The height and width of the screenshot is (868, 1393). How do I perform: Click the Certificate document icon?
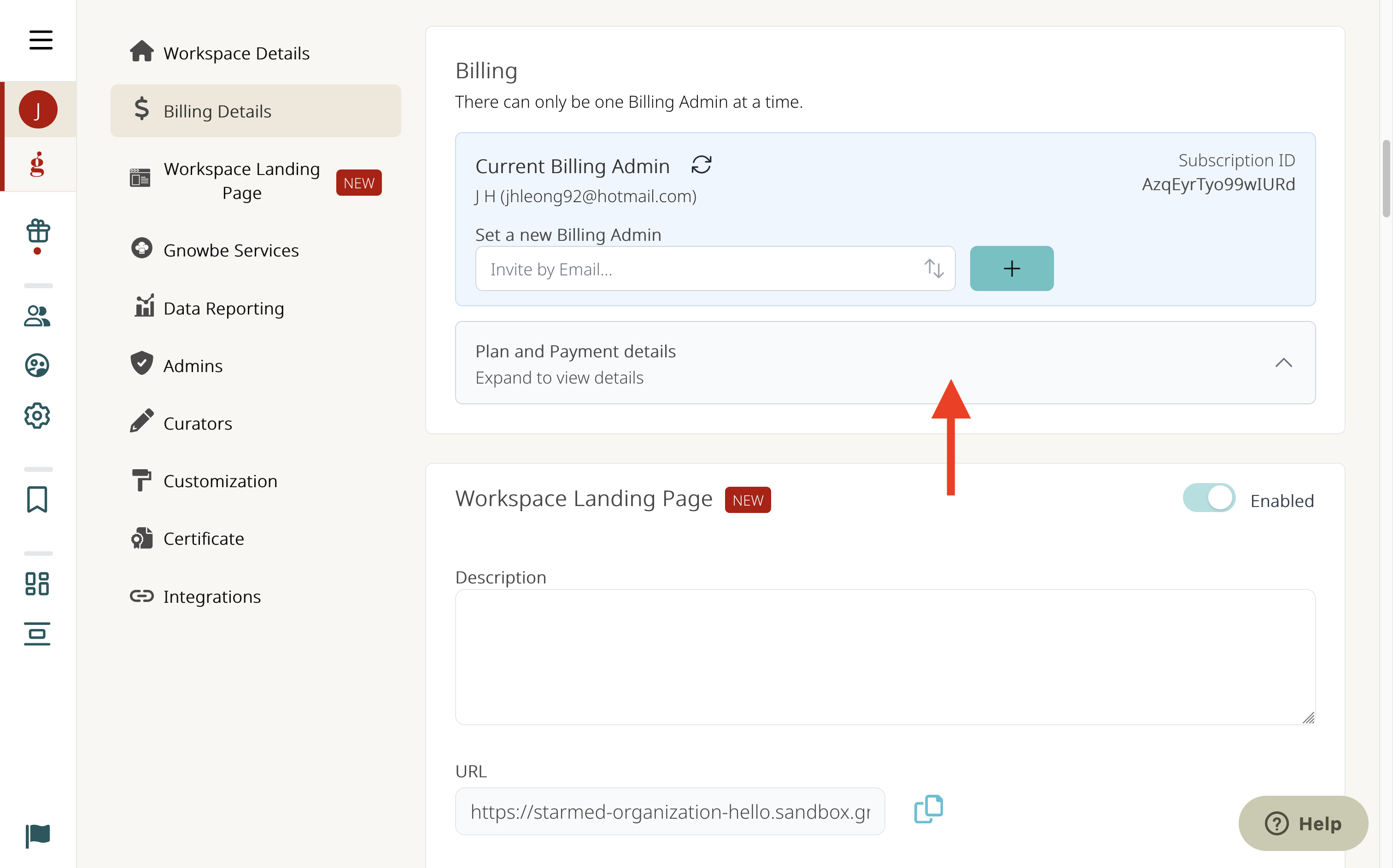click(x=141, y=538)
